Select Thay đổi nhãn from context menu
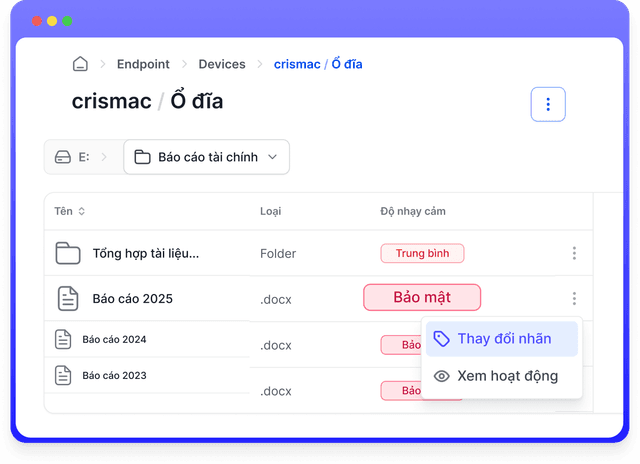 tap(502, 339)
